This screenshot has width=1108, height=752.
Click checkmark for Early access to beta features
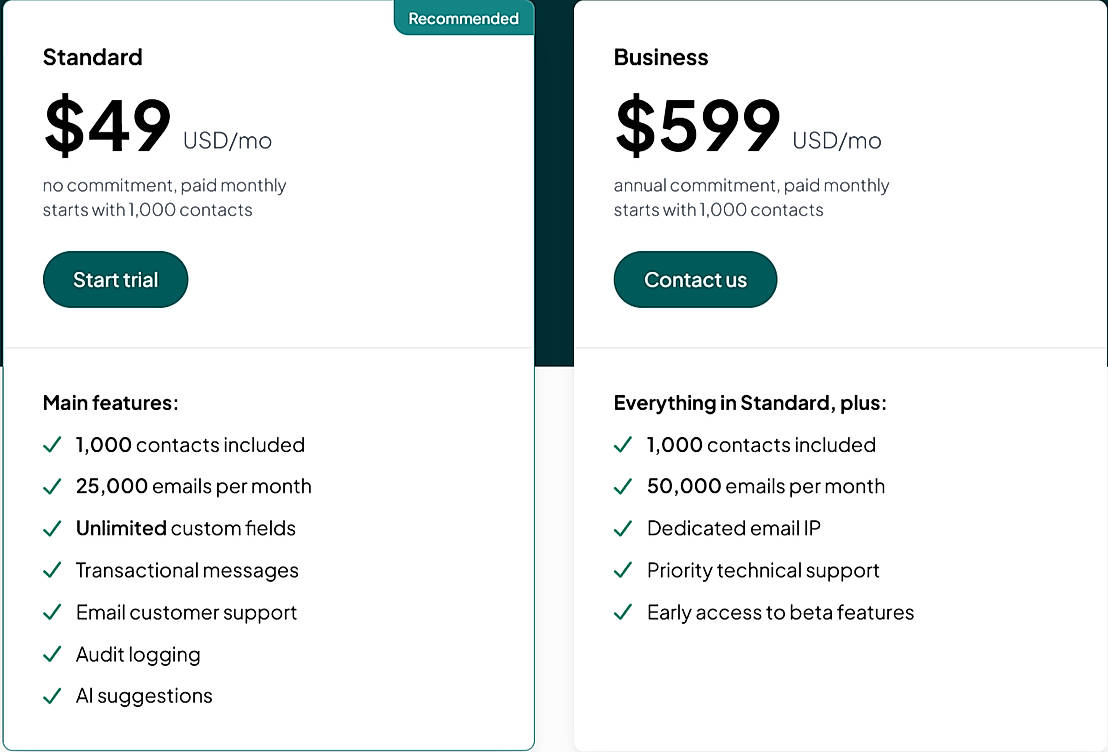623,613
